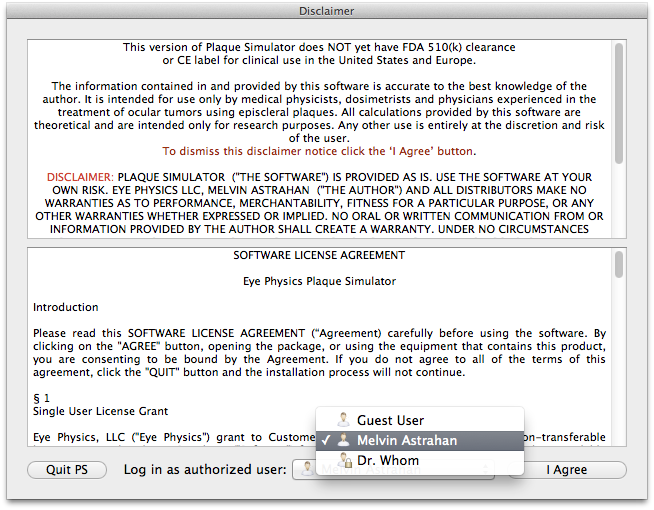Viewport: 654px width, 510px height.
Task: Click the Guest User avatar icon
Action: tap(343, 420)
